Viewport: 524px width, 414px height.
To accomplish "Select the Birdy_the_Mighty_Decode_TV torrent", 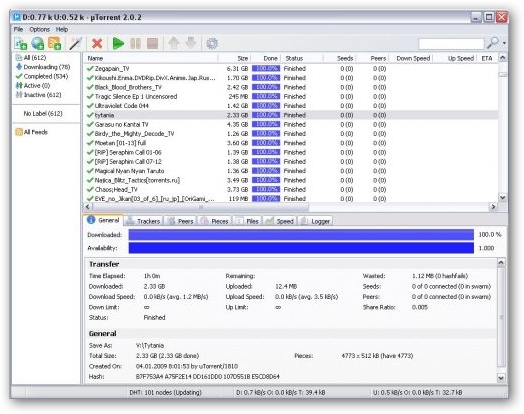I will pos(291,134).
